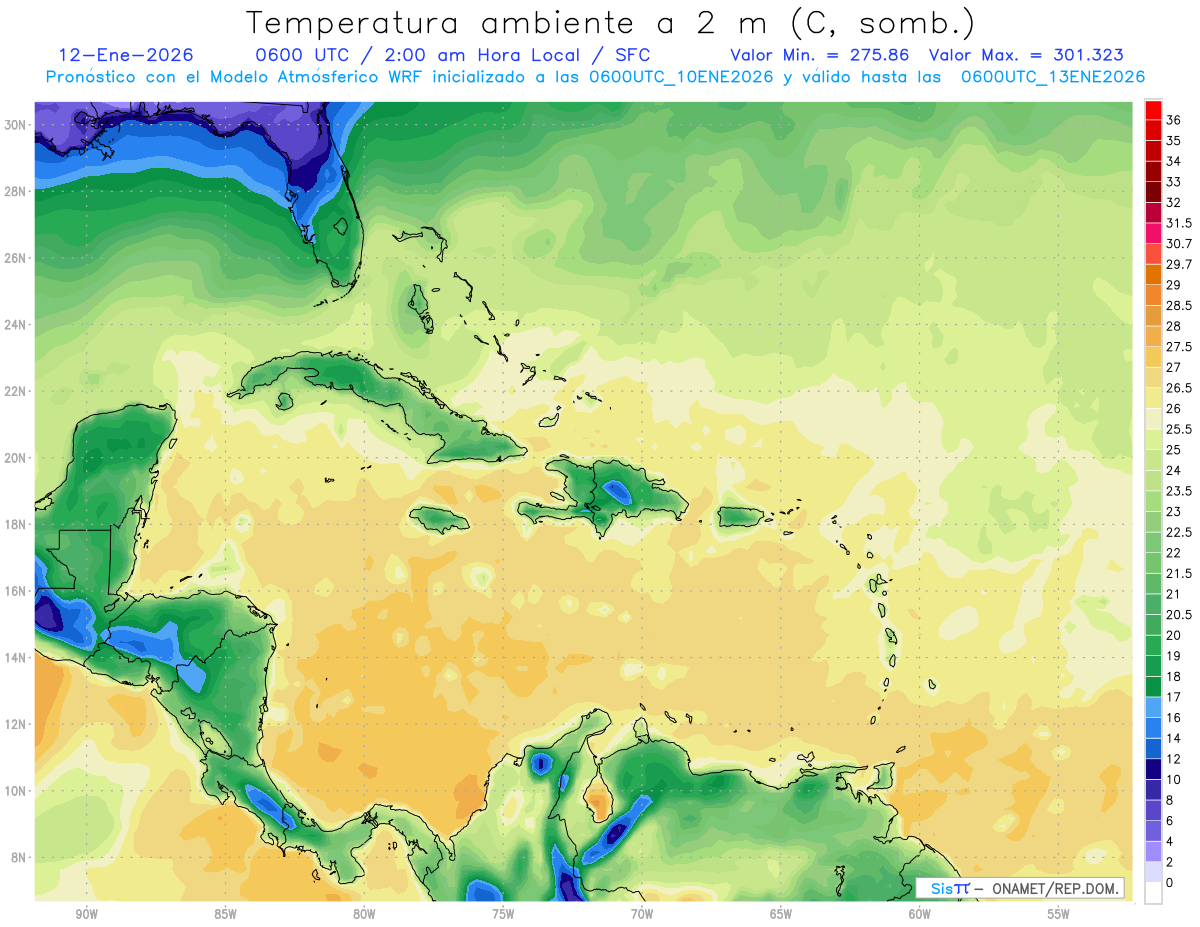The height and width of the screenshot is (927, 1200).
Task: Click the 'Valor Max. = 301.323' text
Action: (x=1026, y=55)
